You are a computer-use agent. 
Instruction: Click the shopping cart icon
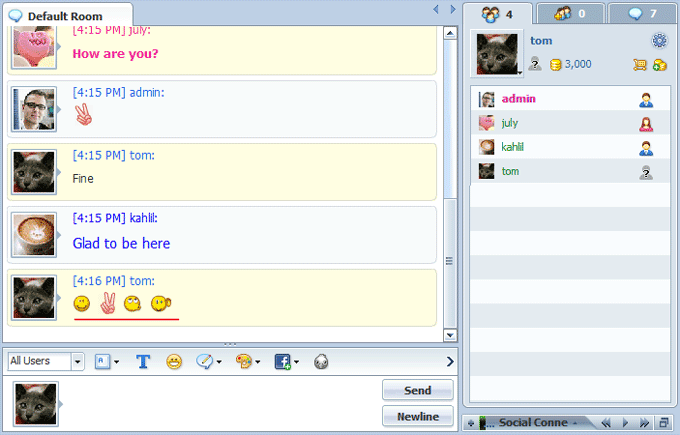point(639,64)
